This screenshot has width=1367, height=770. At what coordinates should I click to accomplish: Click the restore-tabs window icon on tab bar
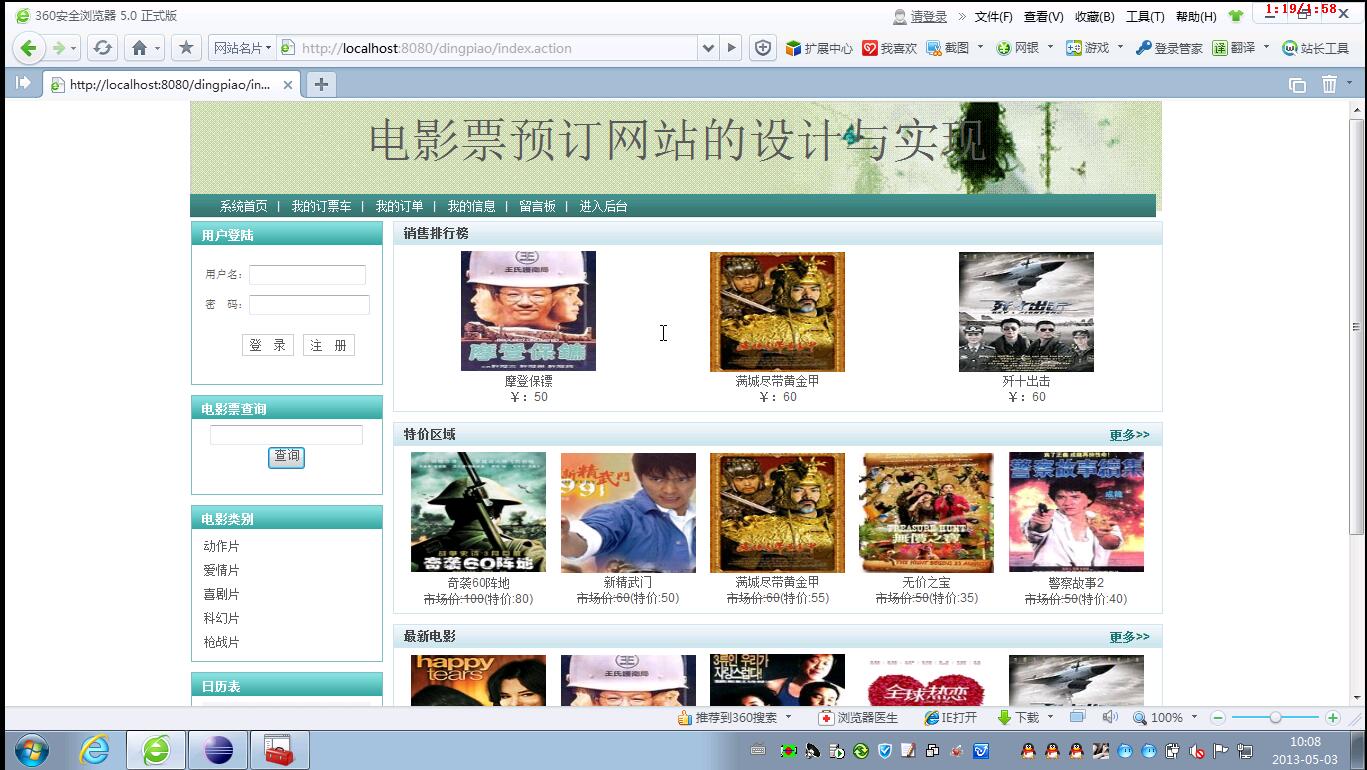pyautogui.click(x=1297, y=85)
